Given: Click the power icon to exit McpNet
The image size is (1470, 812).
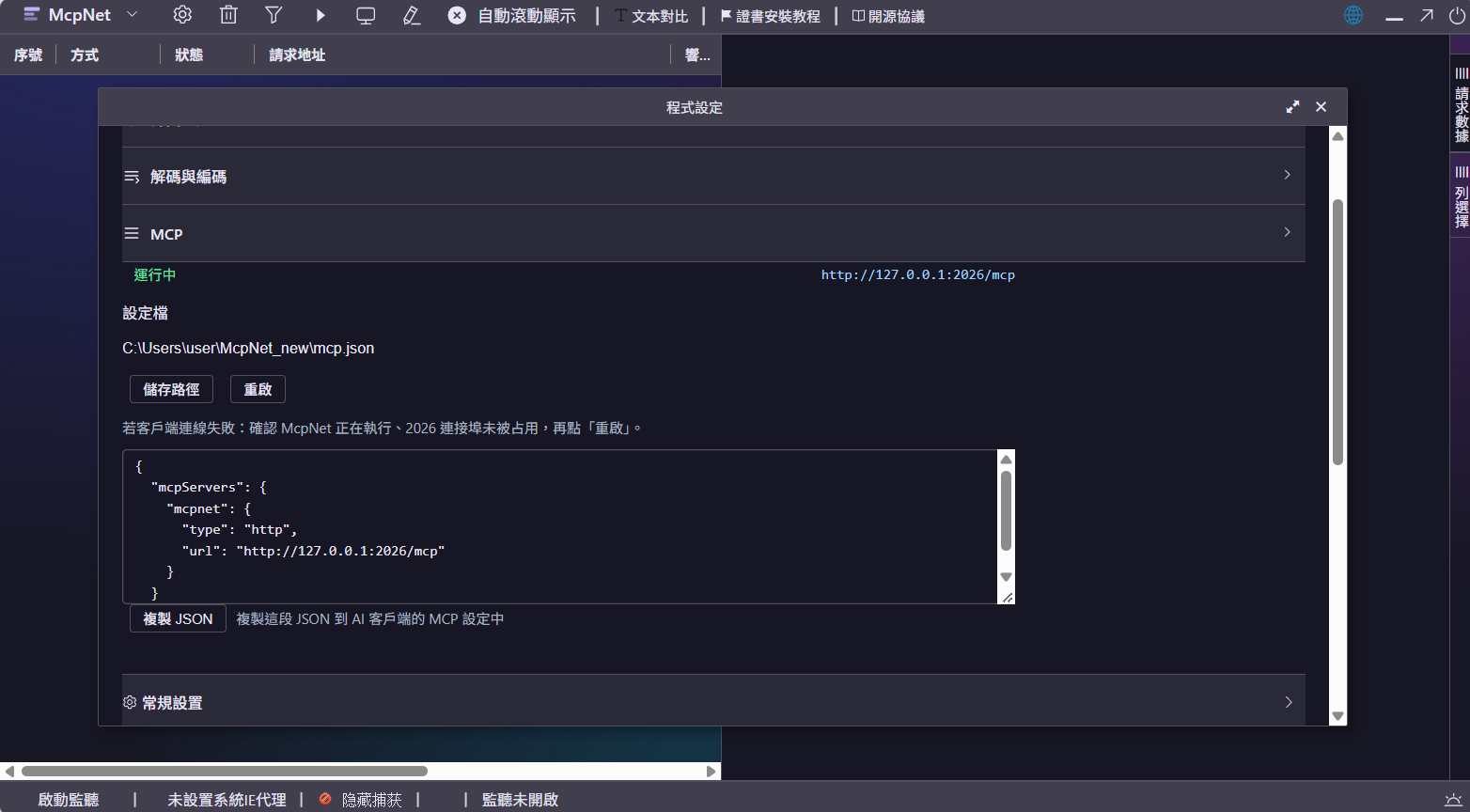Looking at the screenshot, I should point(1457,15).
